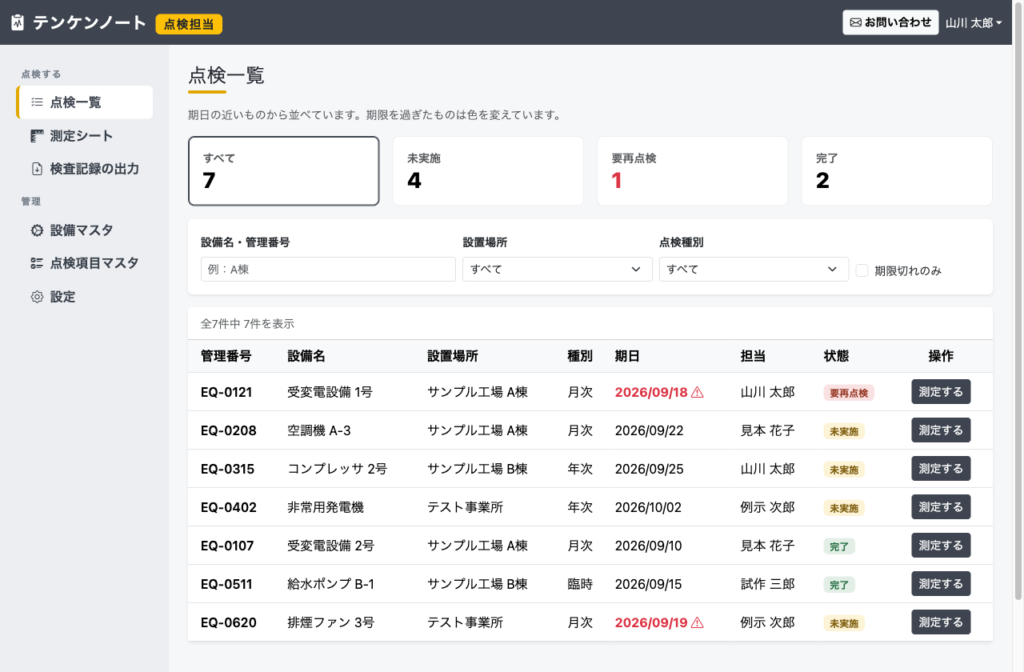Viewport: 1024px width, 672px height.
Task: Click 測定する for EQ-0315
Action: 940,469
